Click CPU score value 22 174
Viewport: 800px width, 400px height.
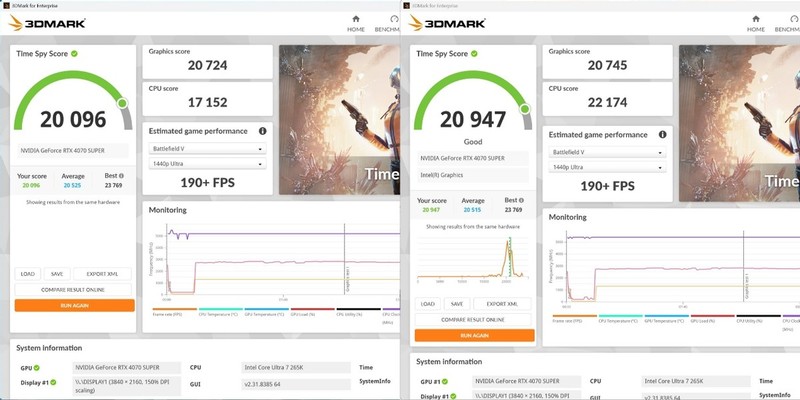point(608,102)
